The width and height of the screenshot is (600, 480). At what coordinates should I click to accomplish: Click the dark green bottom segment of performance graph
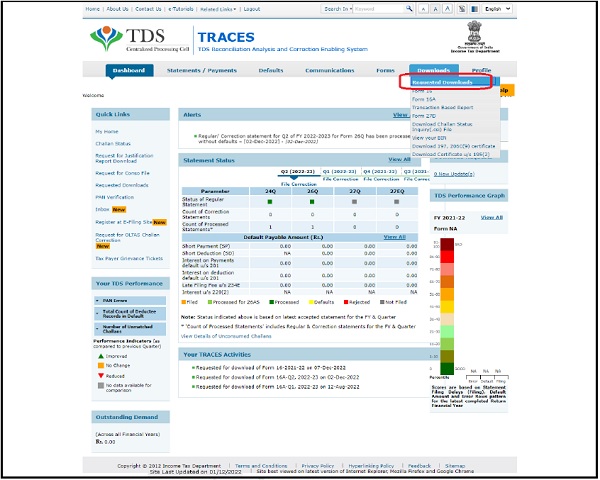coord(447,369)
